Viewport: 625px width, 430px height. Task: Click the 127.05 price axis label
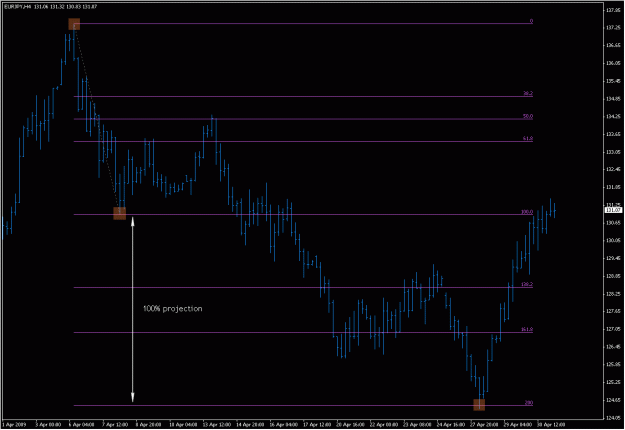[613, 329]
